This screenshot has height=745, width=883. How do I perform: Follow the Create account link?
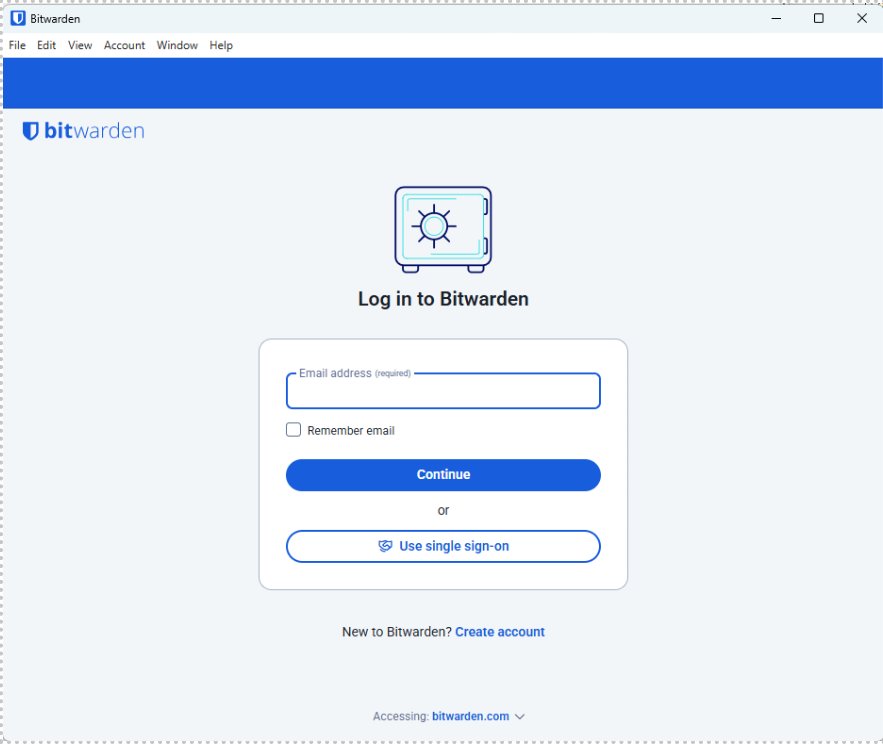pos(500,632)
